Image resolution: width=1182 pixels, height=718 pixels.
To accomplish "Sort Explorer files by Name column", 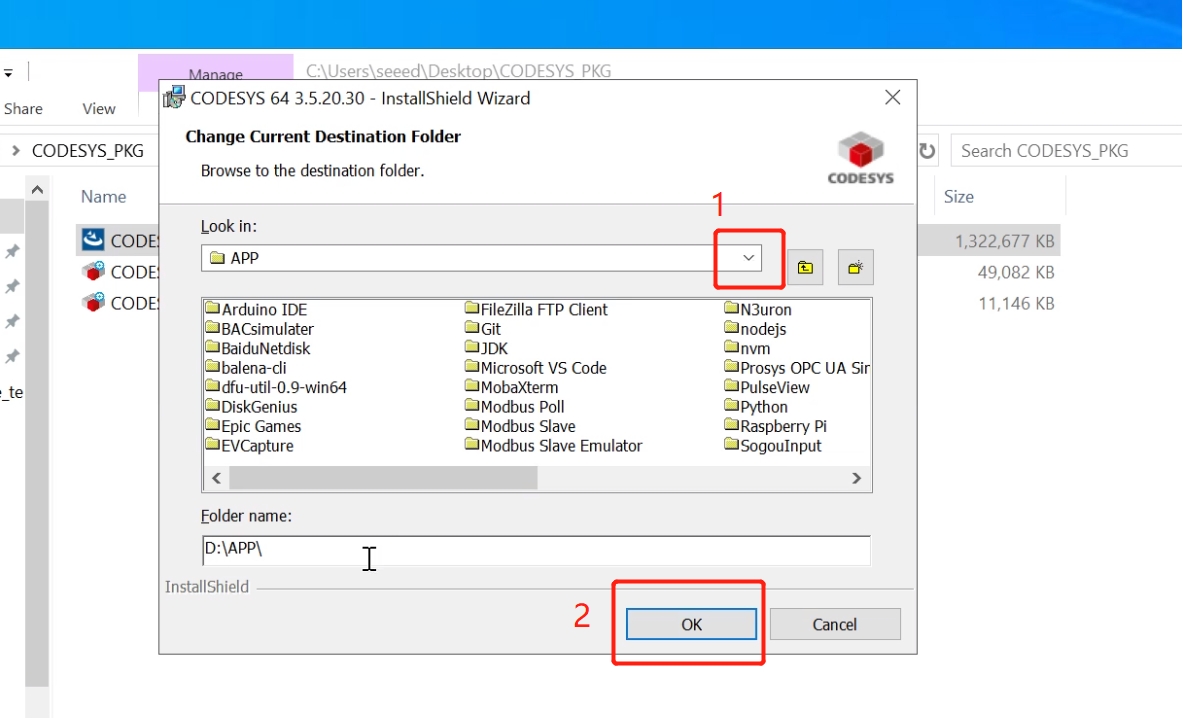I will (103, 197).
